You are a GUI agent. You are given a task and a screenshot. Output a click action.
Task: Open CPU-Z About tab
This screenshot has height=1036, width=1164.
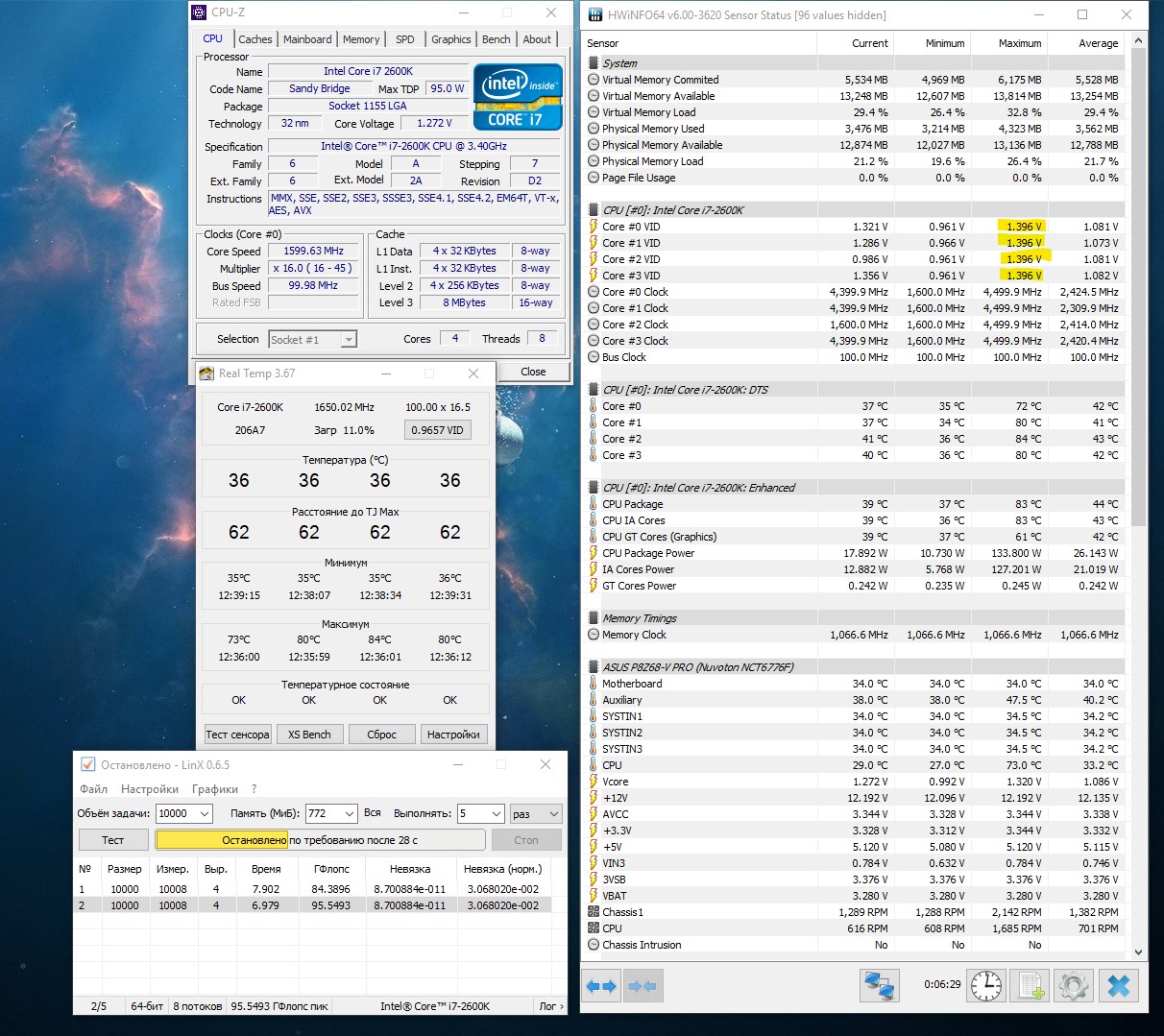pos(537,39)
